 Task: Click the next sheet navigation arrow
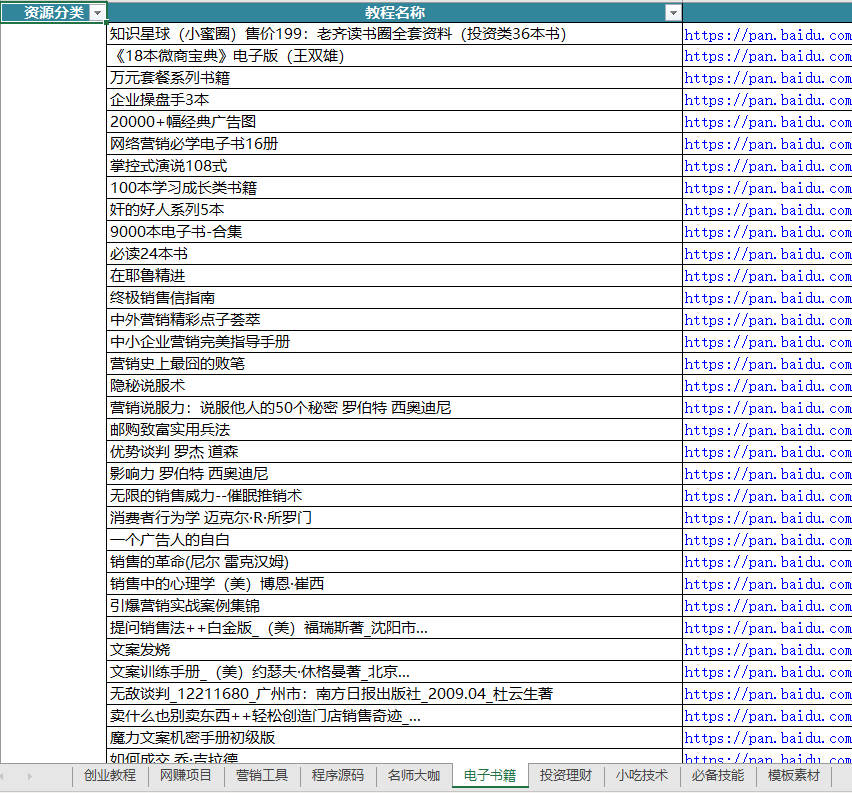[x=28, y=775]
